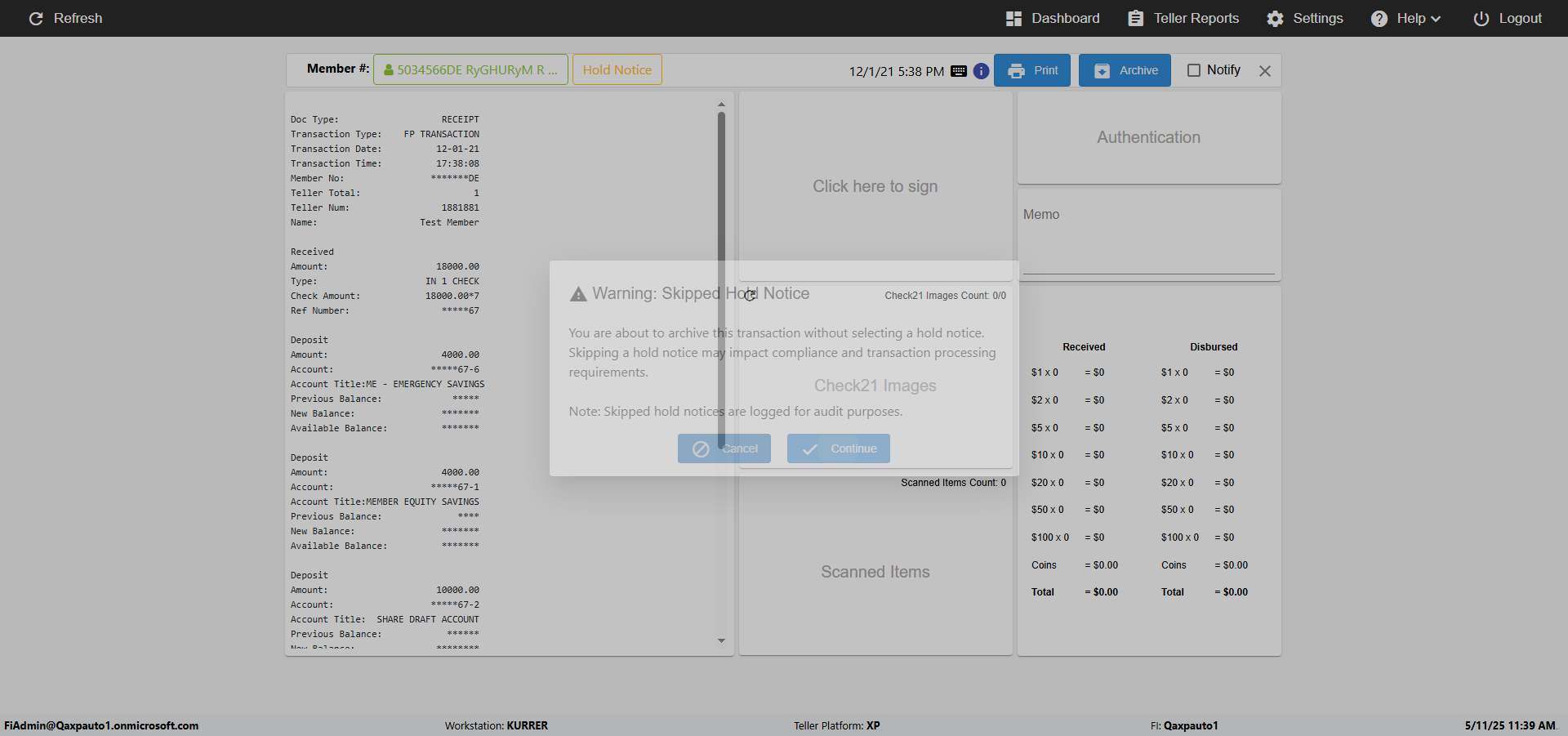This screenshot has height=736, width=1568.
Task: Open the Dashboard page
Action: 1053,18
